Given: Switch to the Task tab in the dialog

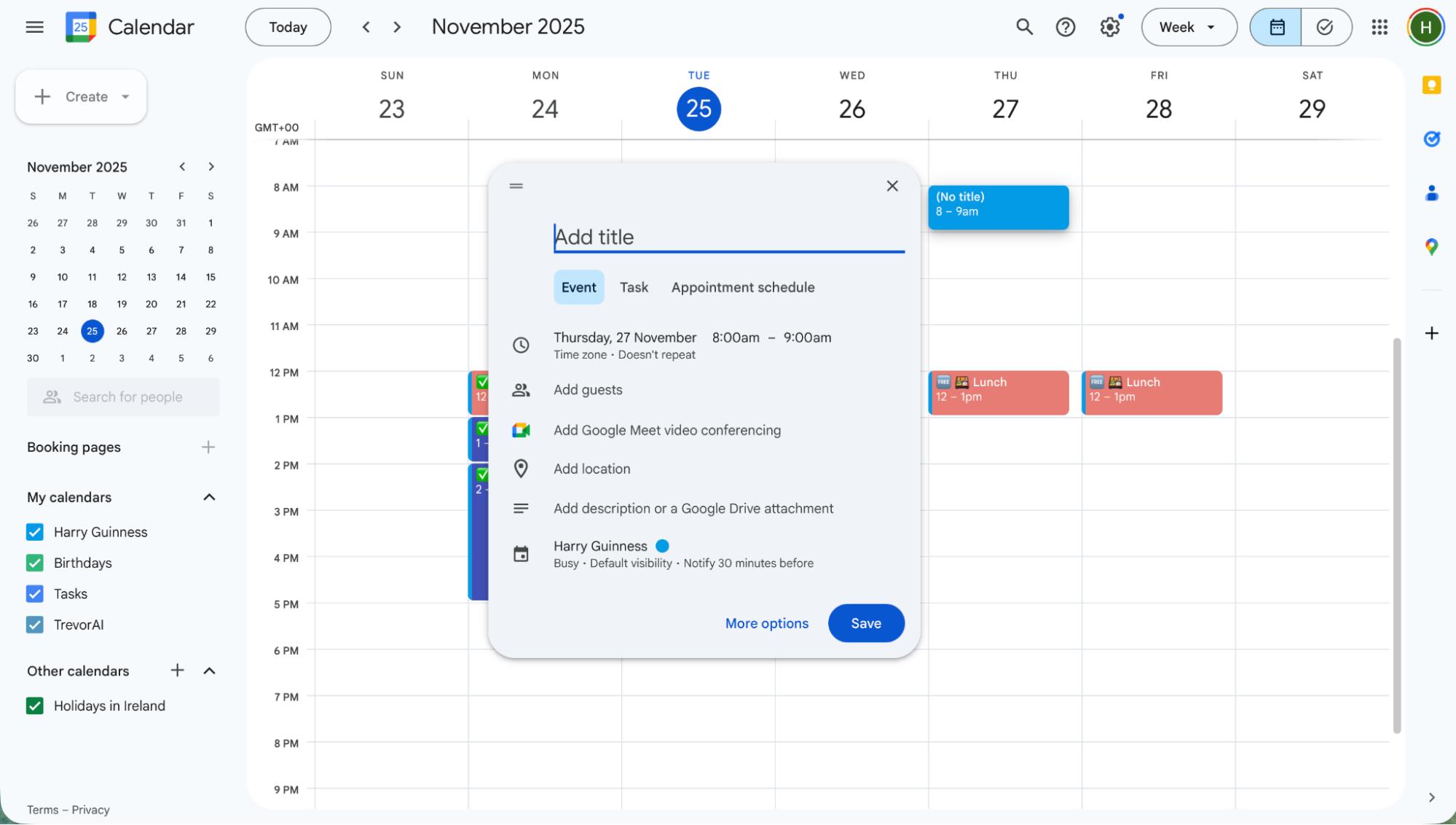Looking at the screenshot, I should tap(634, 287).
